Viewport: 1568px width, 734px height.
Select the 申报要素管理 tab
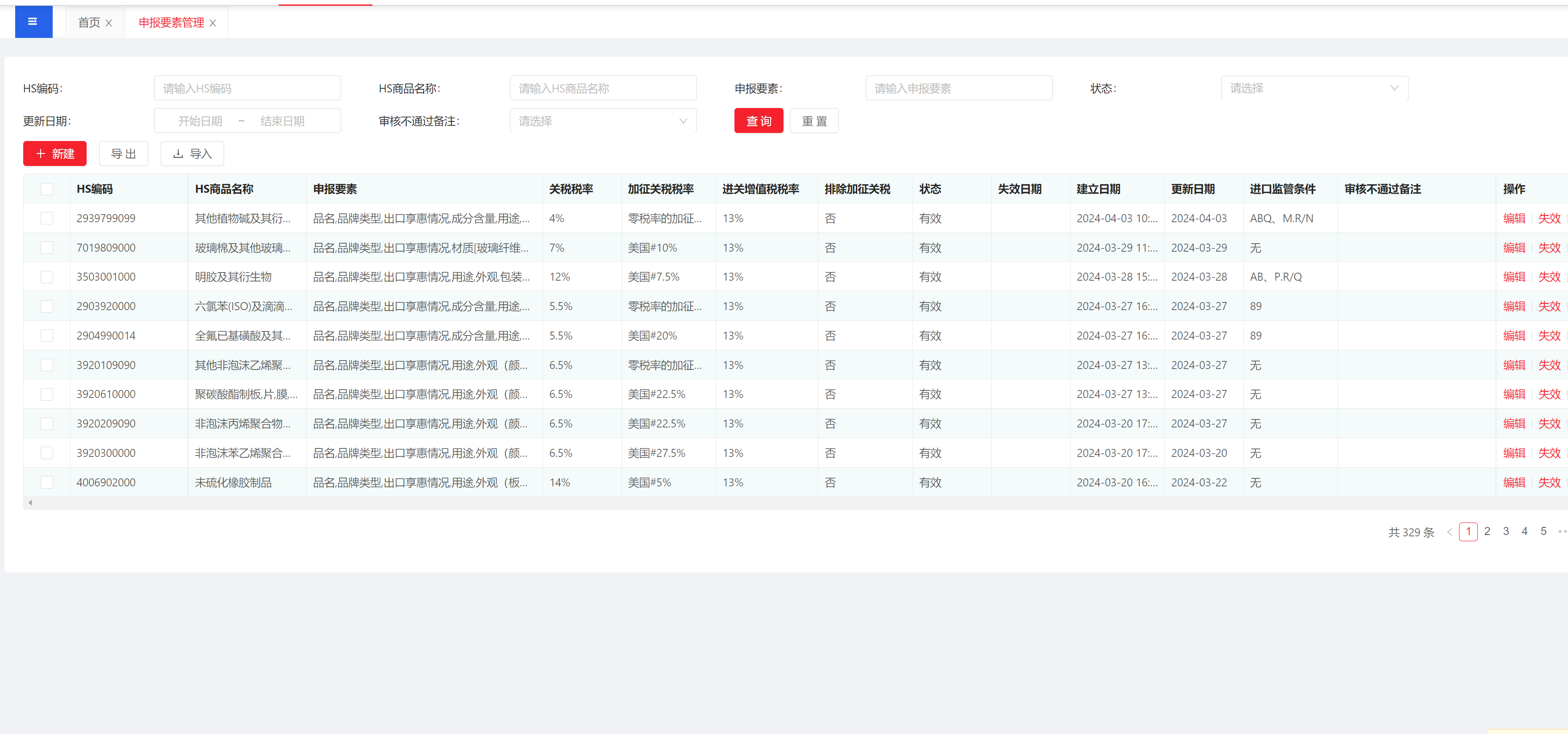171,22
